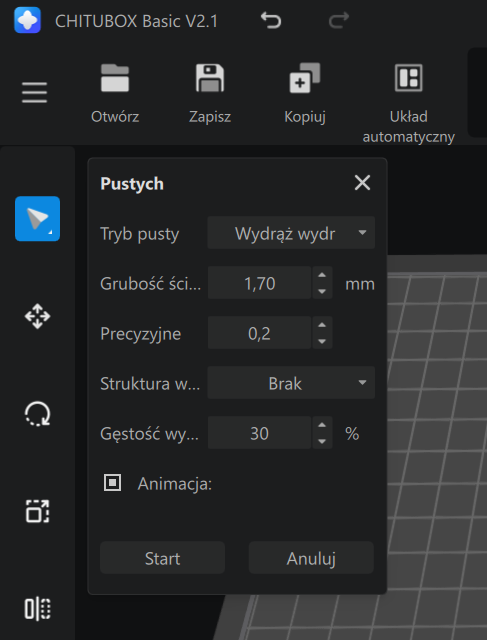This screenshot has height=640, width=487.
Task: Undo the last action
Action: point(271,20)
